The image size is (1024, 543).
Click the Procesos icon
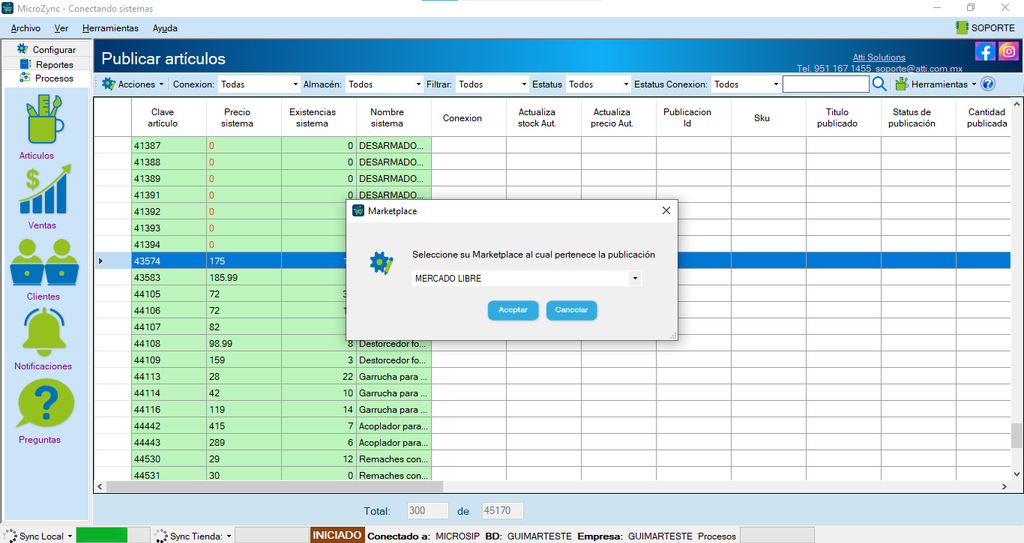(x=25, y=78)
